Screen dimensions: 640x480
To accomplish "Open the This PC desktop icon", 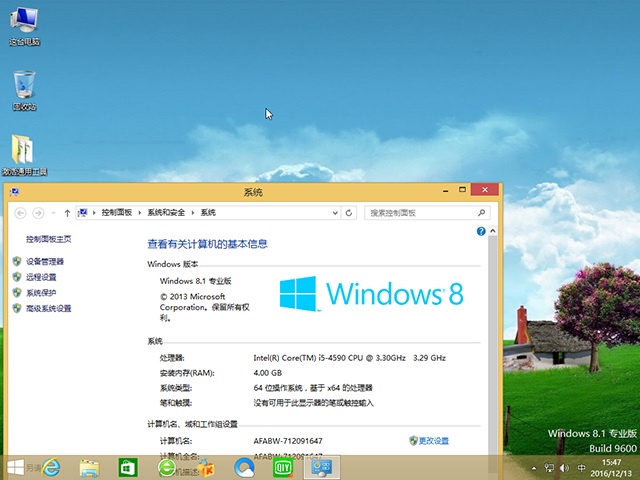I will 24,27.
